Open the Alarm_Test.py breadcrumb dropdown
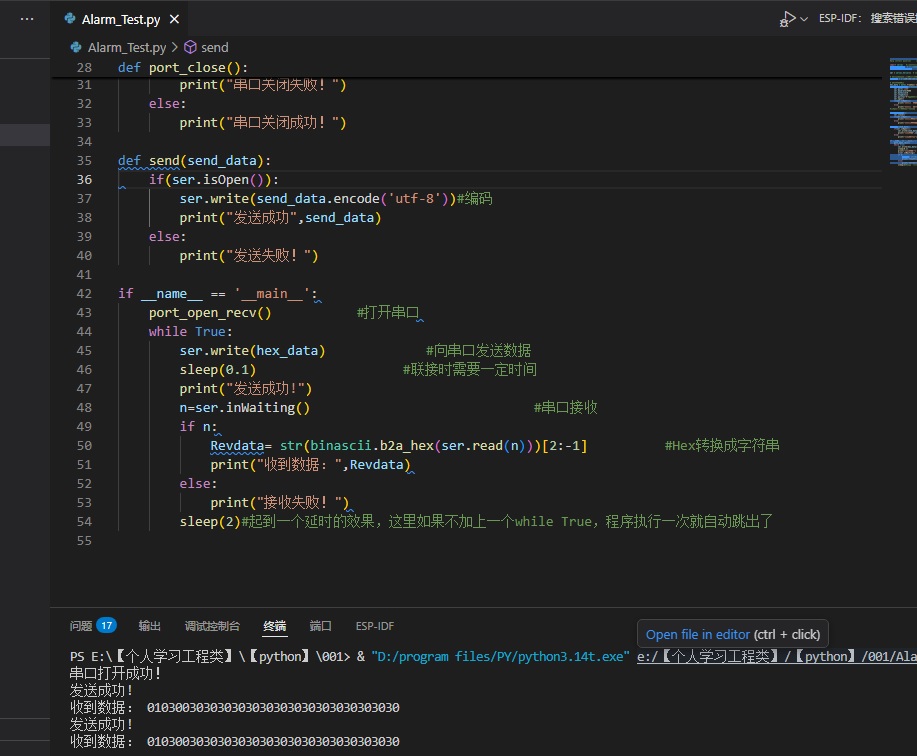The height and width of the screenshot is (756, 917). [x=128, y=47]
